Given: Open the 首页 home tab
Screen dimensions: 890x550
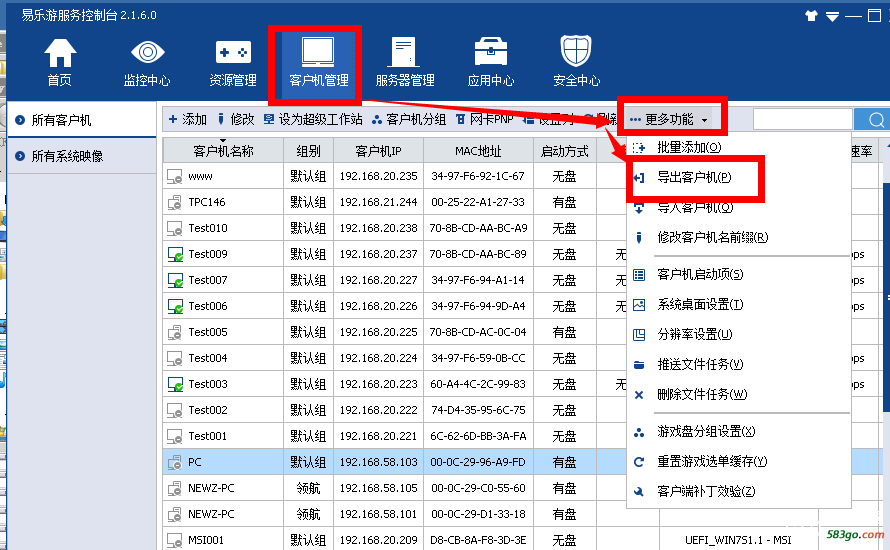Looking at the screenshot, I should [x=60, y=62].
